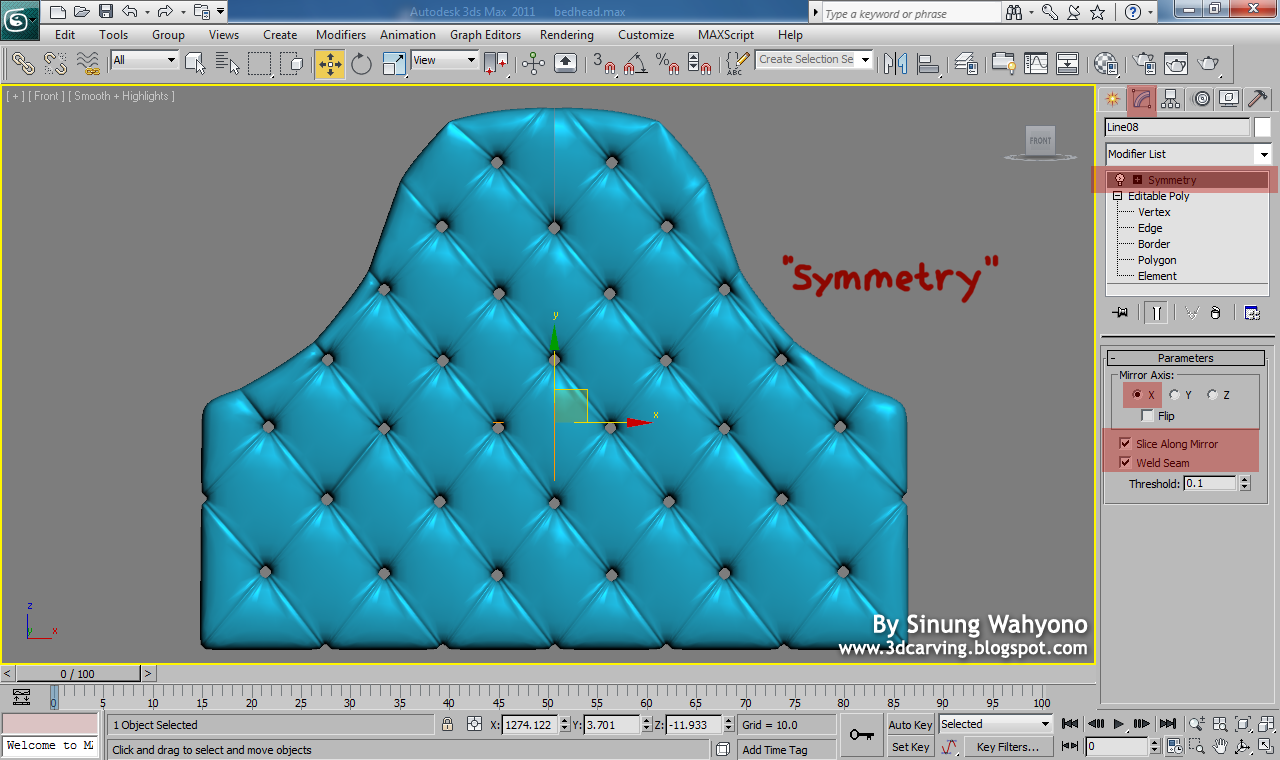Open the Create Selection Set dropdown

pyautogui.click(x=814, y=59)
